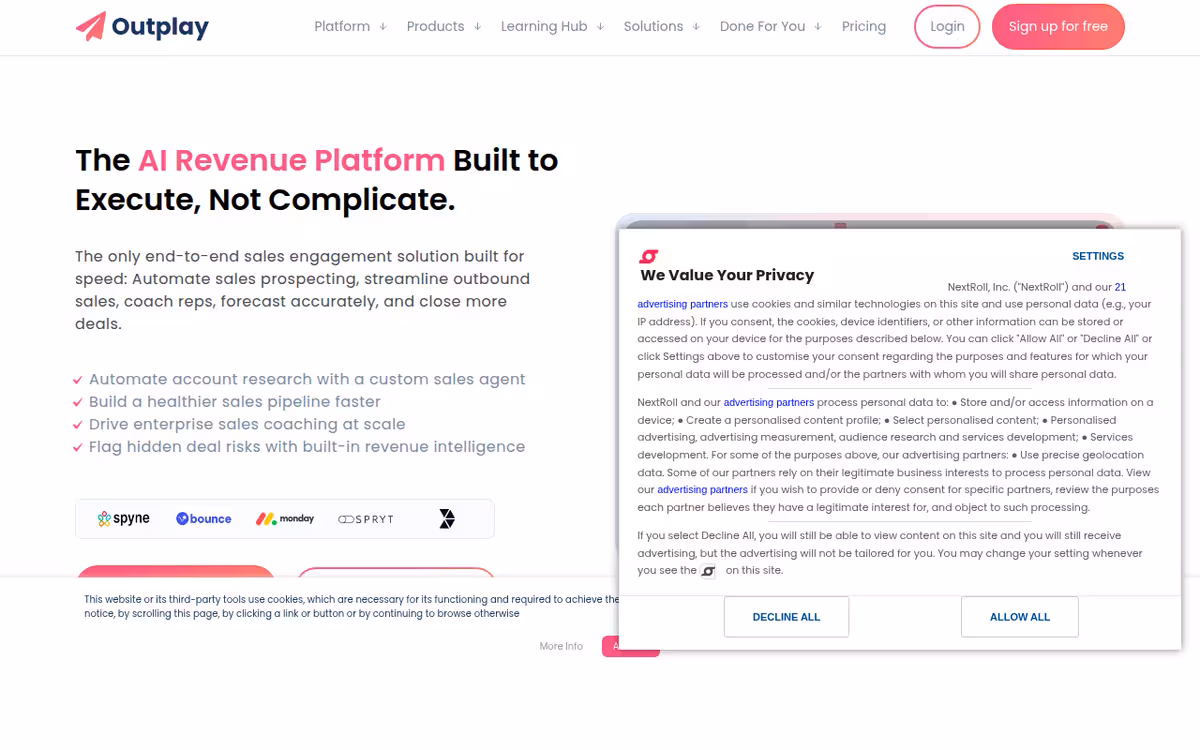This screenshot has height=750, width=1200.
Task: Click the 'We Value Your Privacy' heading
Action: pos(727,275)
